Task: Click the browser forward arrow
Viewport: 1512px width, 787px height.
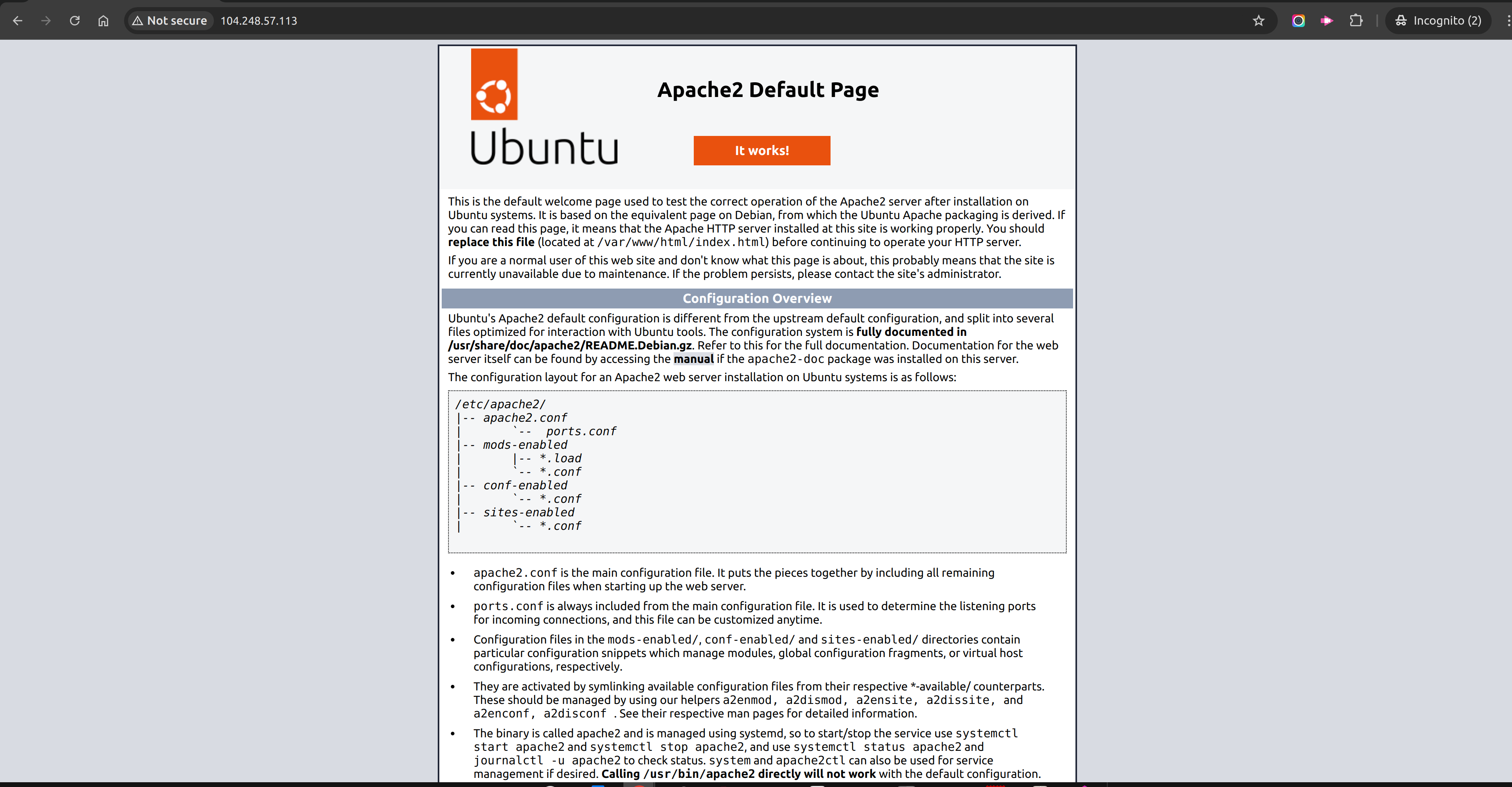Action: pos(46,21)
